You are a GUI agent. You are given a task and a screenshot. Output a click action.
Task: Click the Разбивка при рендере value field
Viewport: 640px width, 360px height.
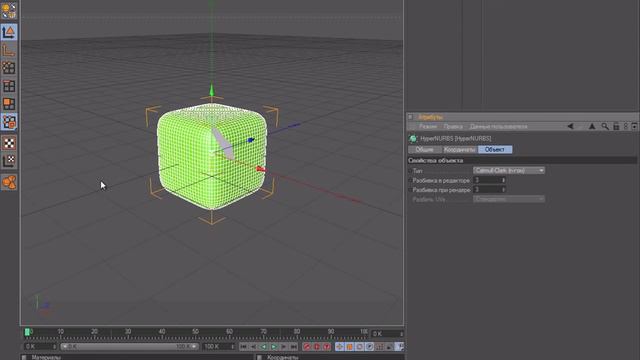487,189
